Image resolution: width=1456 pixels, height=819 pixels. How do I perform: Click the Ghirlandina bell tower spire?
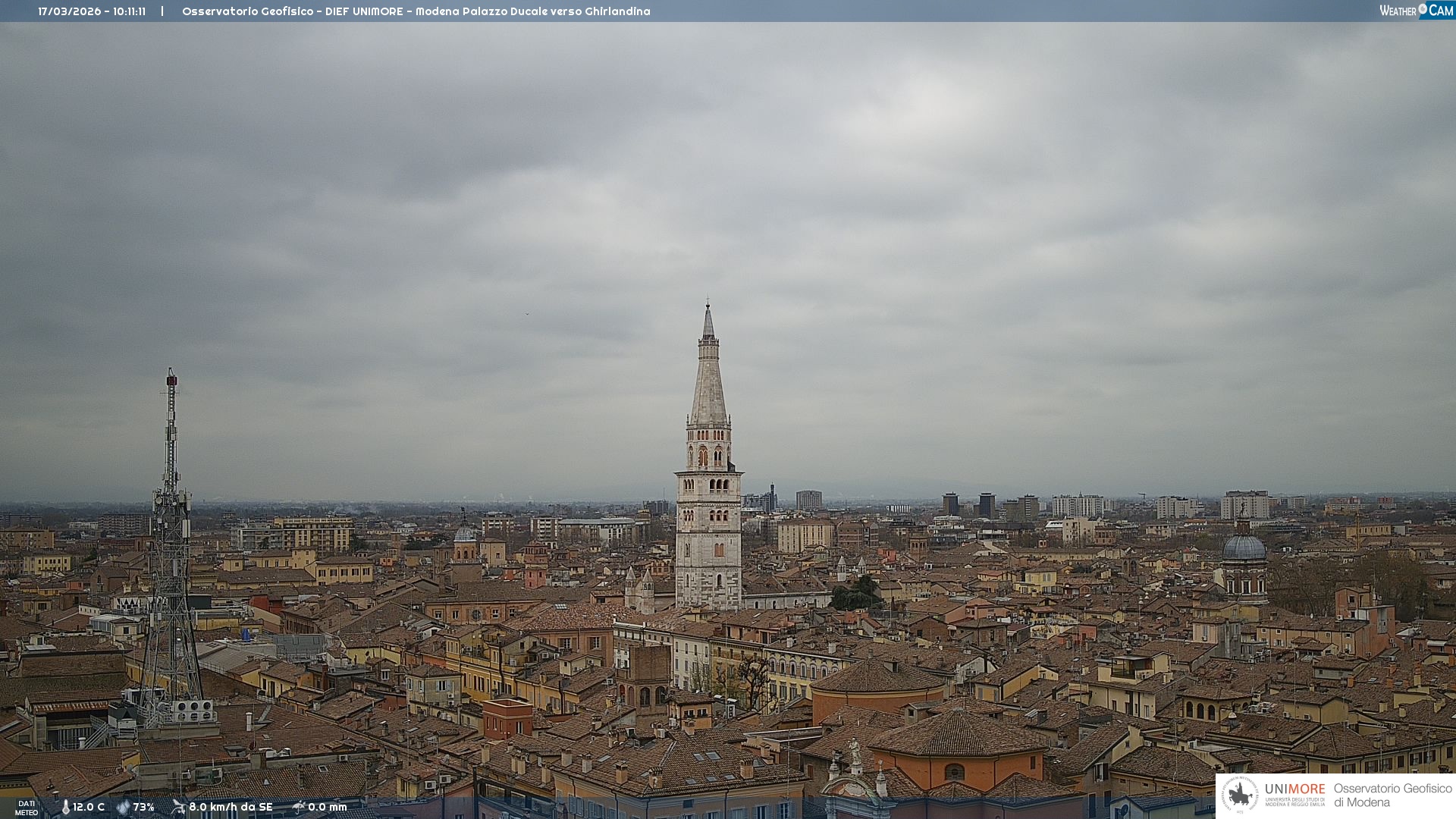(708, 379)
